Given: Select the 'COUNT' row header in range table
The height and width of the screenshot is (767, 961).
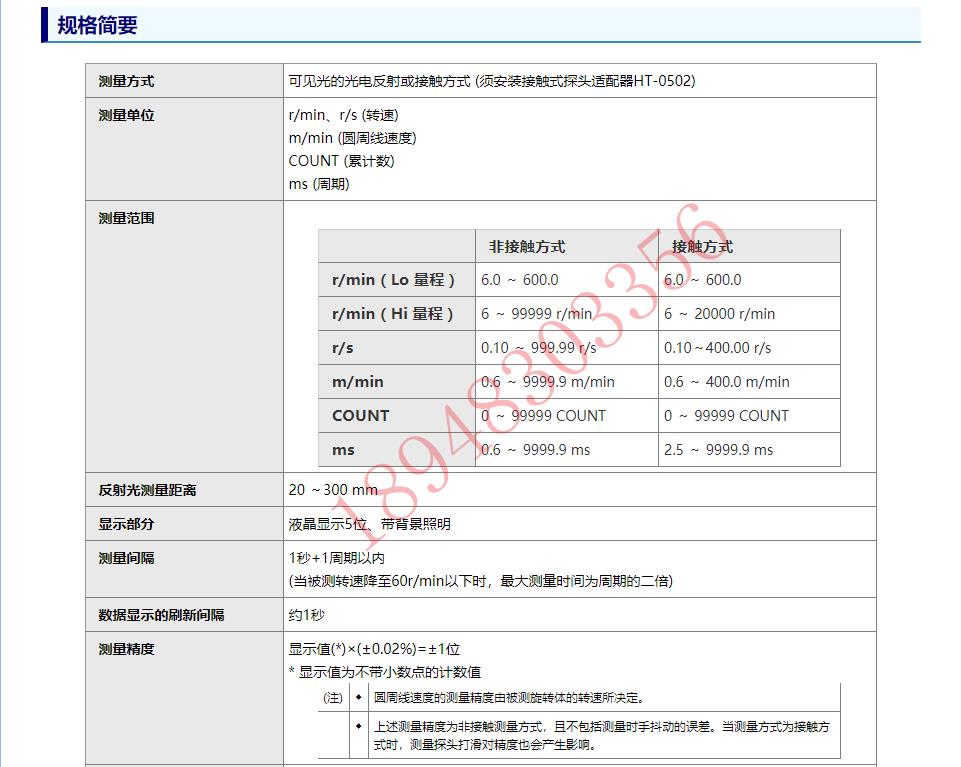Looking at the screenshot, I should (x=360, y=416).
